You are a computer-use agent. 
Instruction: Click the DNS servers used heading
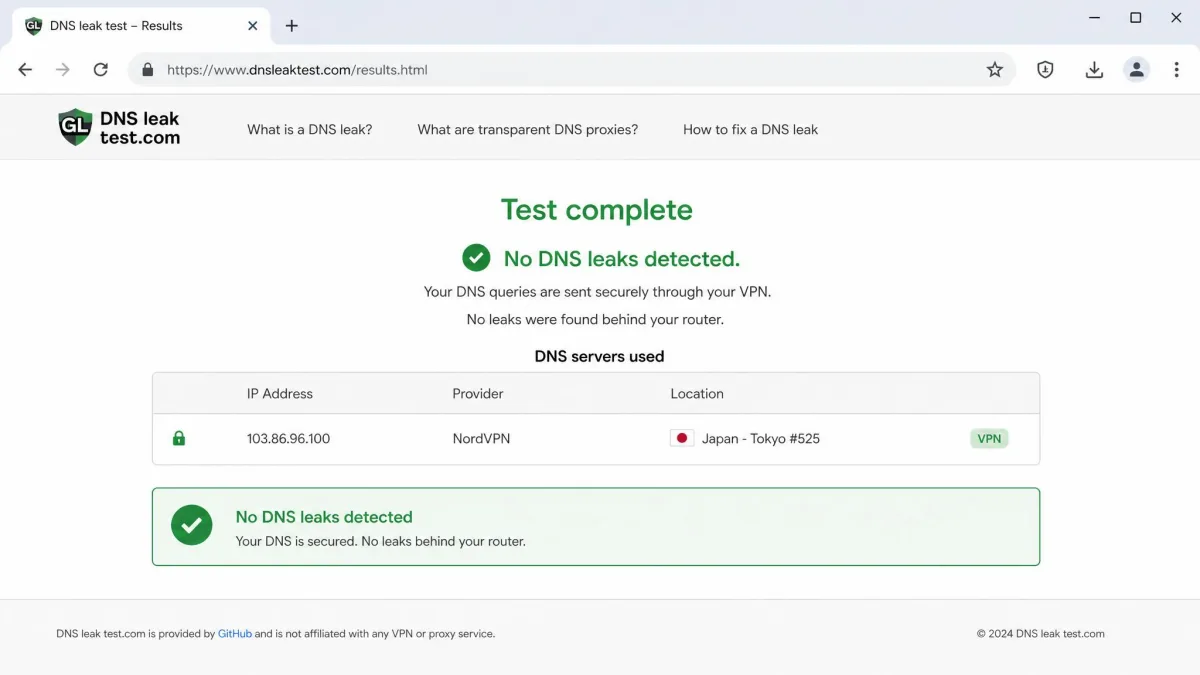pyautogui.click(x=599, y=356)
